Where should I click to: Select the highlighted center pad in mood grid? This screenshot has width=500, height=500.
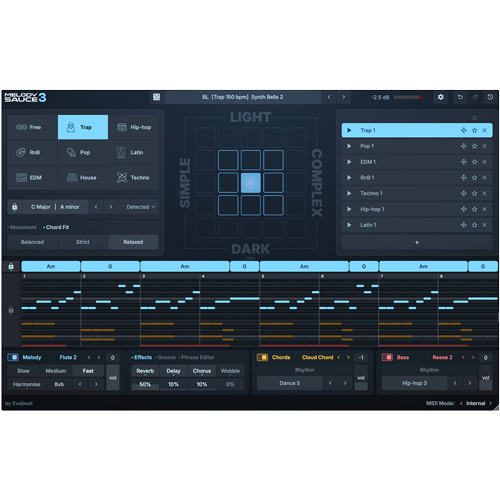pos(251,183)
